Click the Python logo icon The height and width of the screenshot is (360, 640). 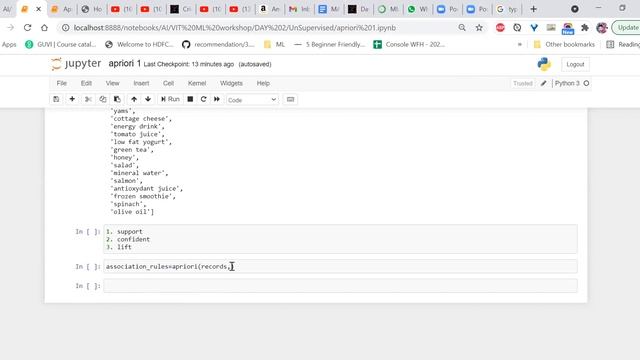click(544, 64)
